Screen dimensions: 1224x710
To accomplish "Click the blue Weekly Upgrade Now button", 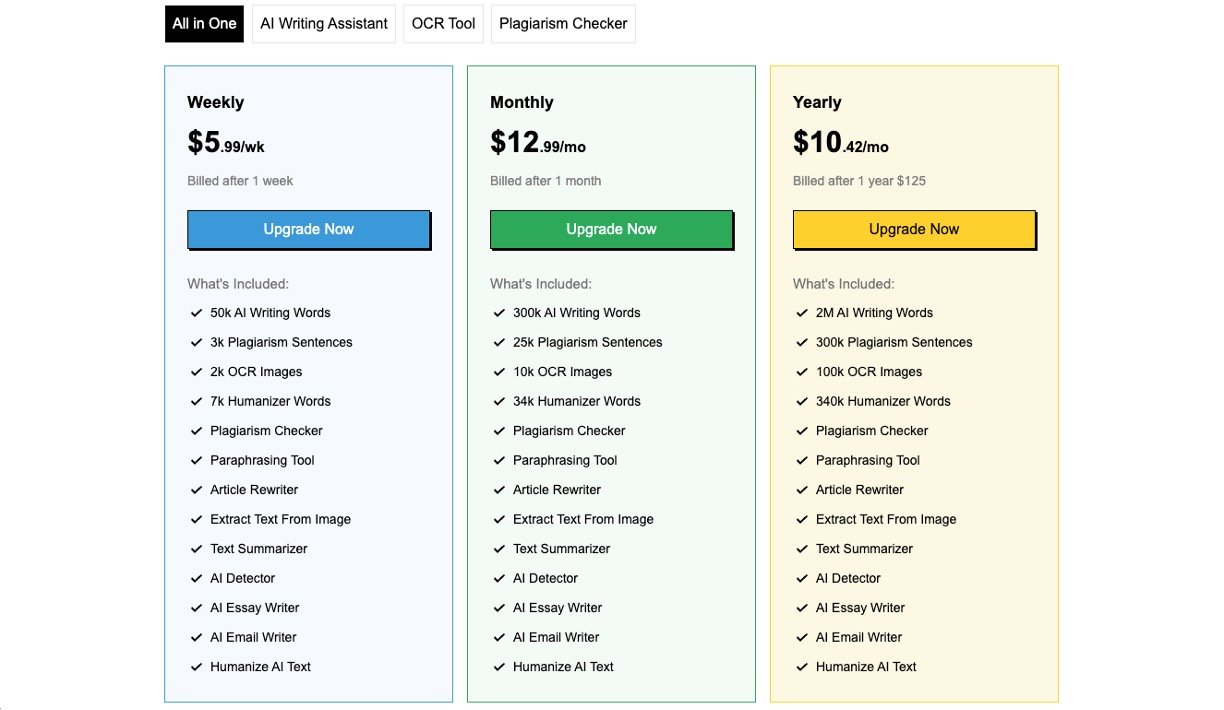I will click(x=308, y=229).
